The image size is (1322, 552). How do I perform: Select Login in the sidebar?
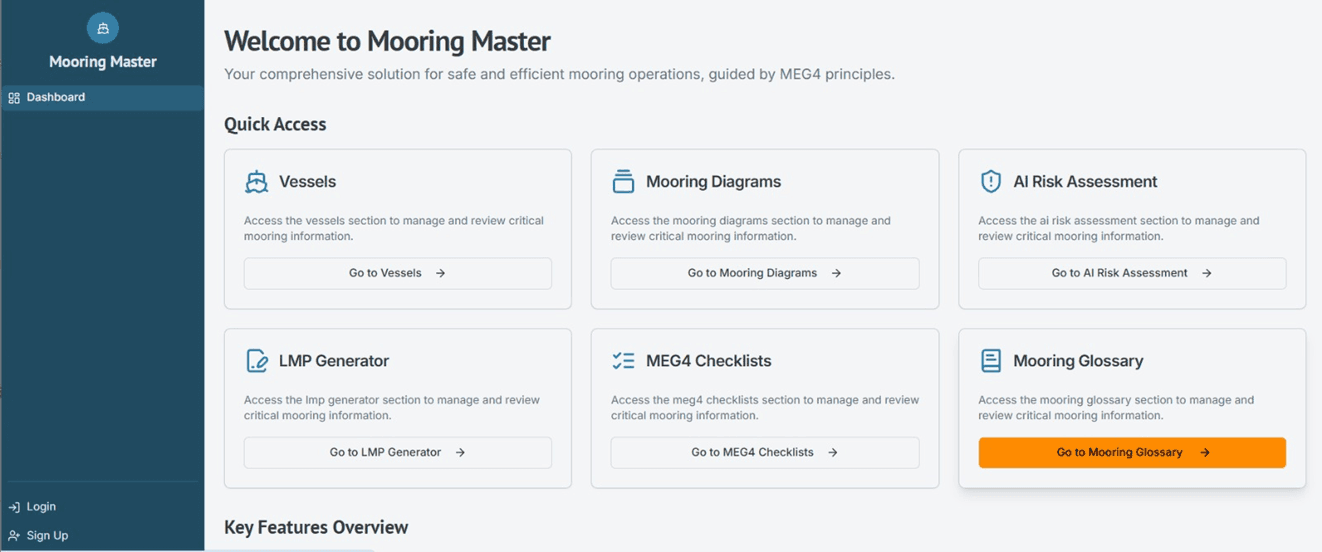click(x=41, y=507)
